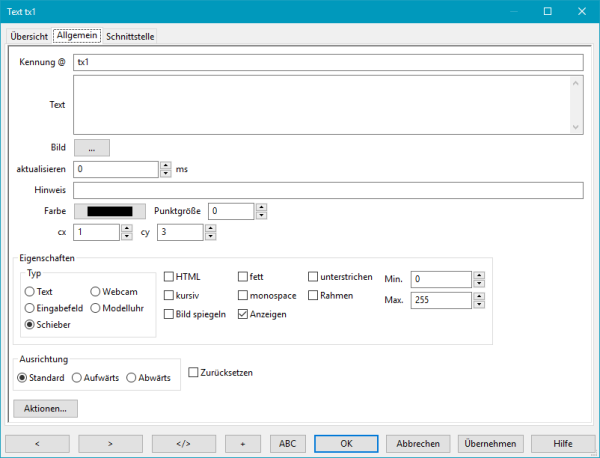Screen dimensions: 600x458
Task: Decrease the Max. value with spinner
Action: [465, 304]
